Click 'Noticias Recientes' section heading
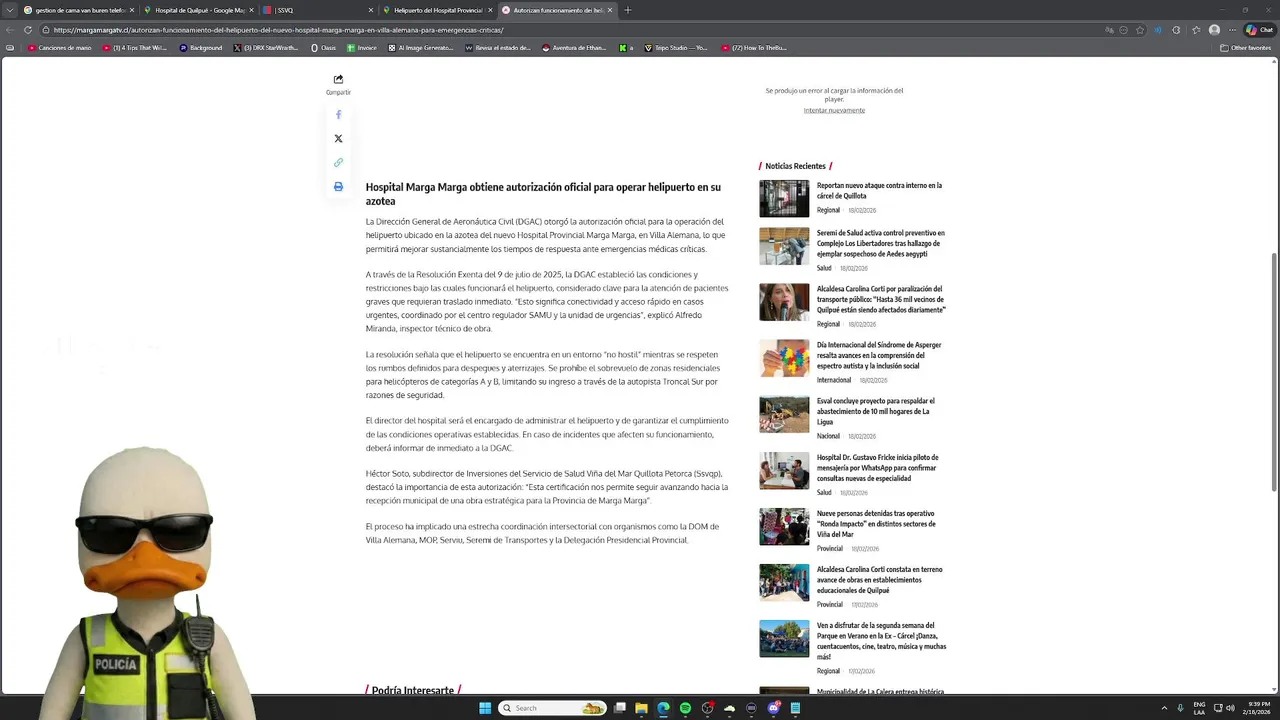Screen dimensions: 1280x720 point(796,166)
